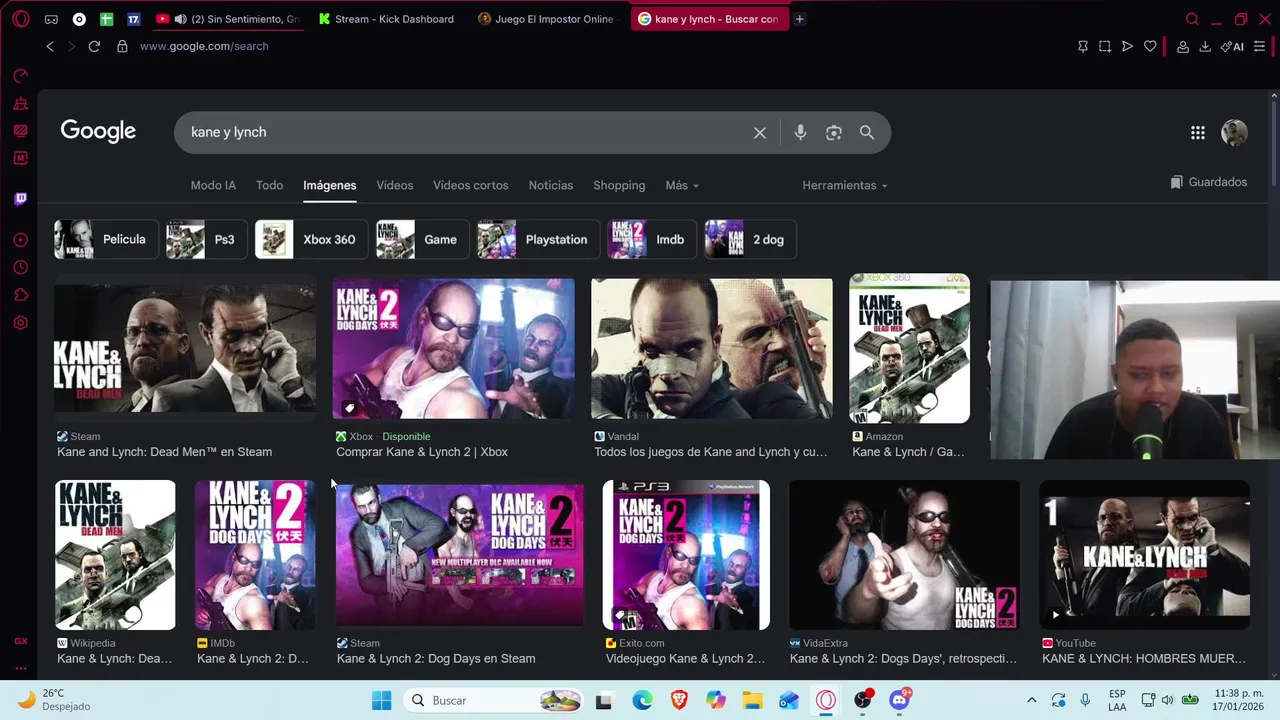The height and width of the screenshot is (720, 1280).
Task: Open the Exito.com PS3 cover thumbnail
Action: [x=686, y=555]
